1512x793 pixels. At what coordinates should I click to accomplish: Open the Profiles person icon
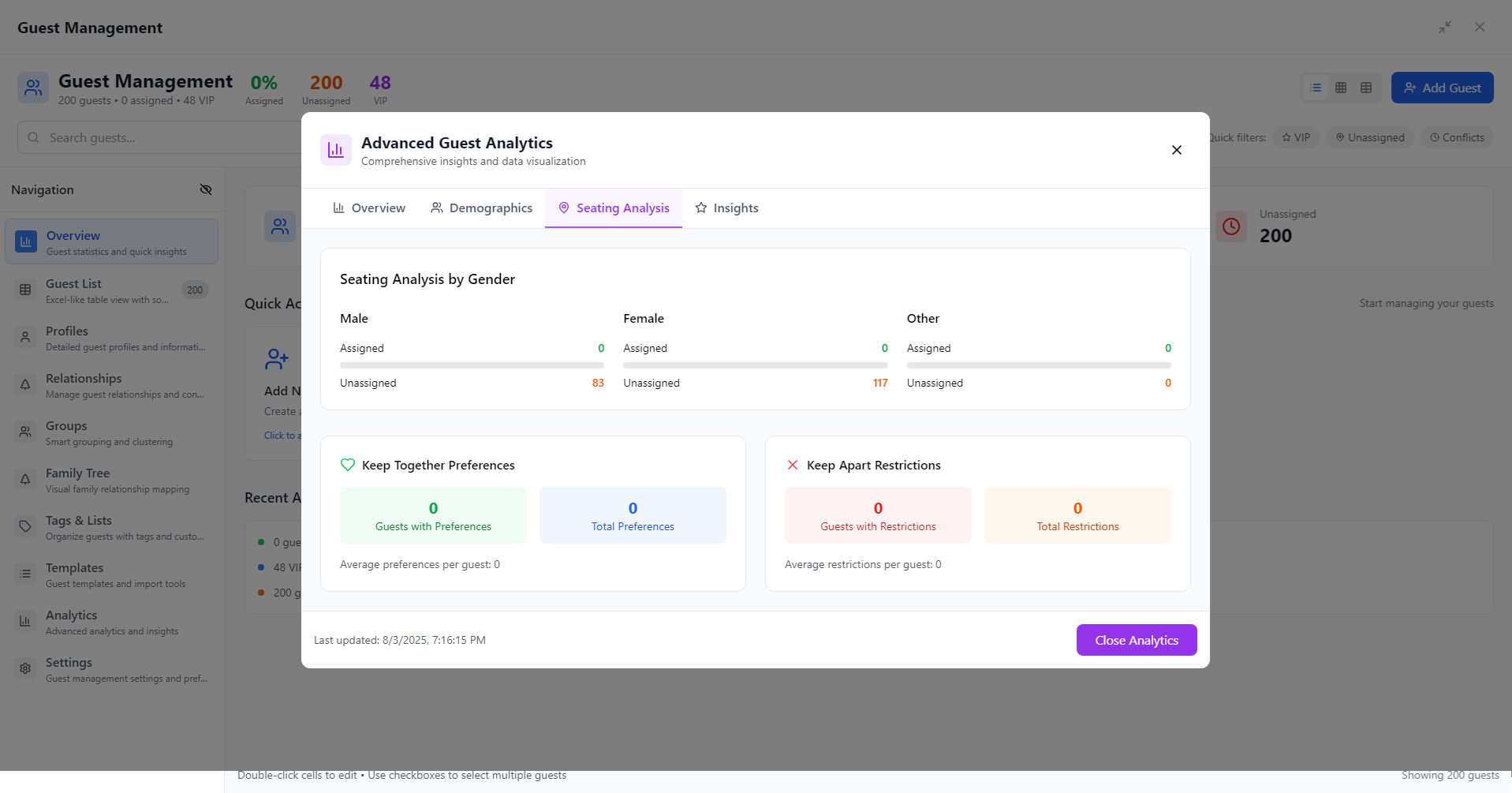(24, 337)
